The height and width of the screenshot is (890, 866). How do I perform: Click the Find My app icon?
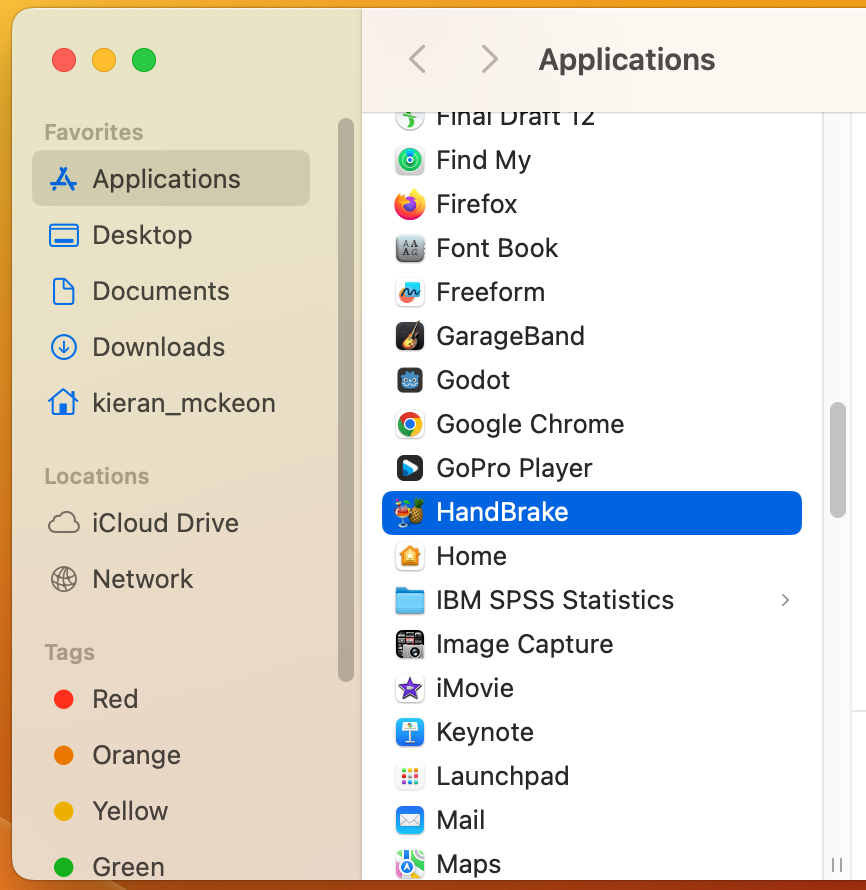pos(409,160)
